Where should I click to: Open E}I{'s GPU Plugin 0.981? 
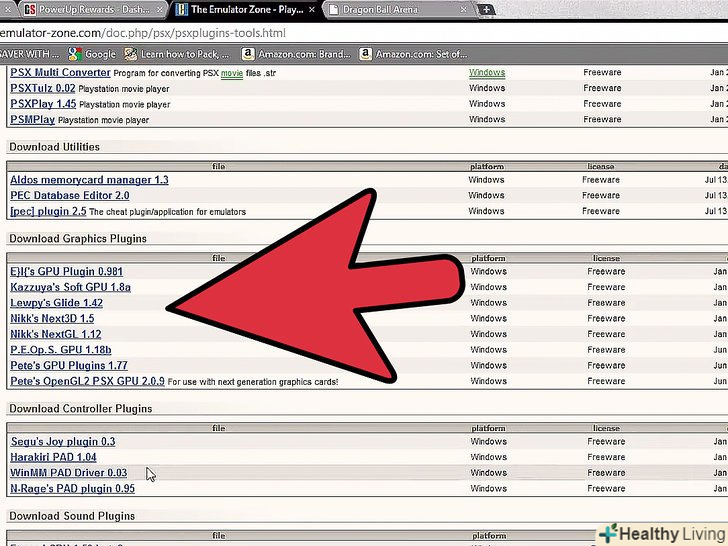coord(66,271)
